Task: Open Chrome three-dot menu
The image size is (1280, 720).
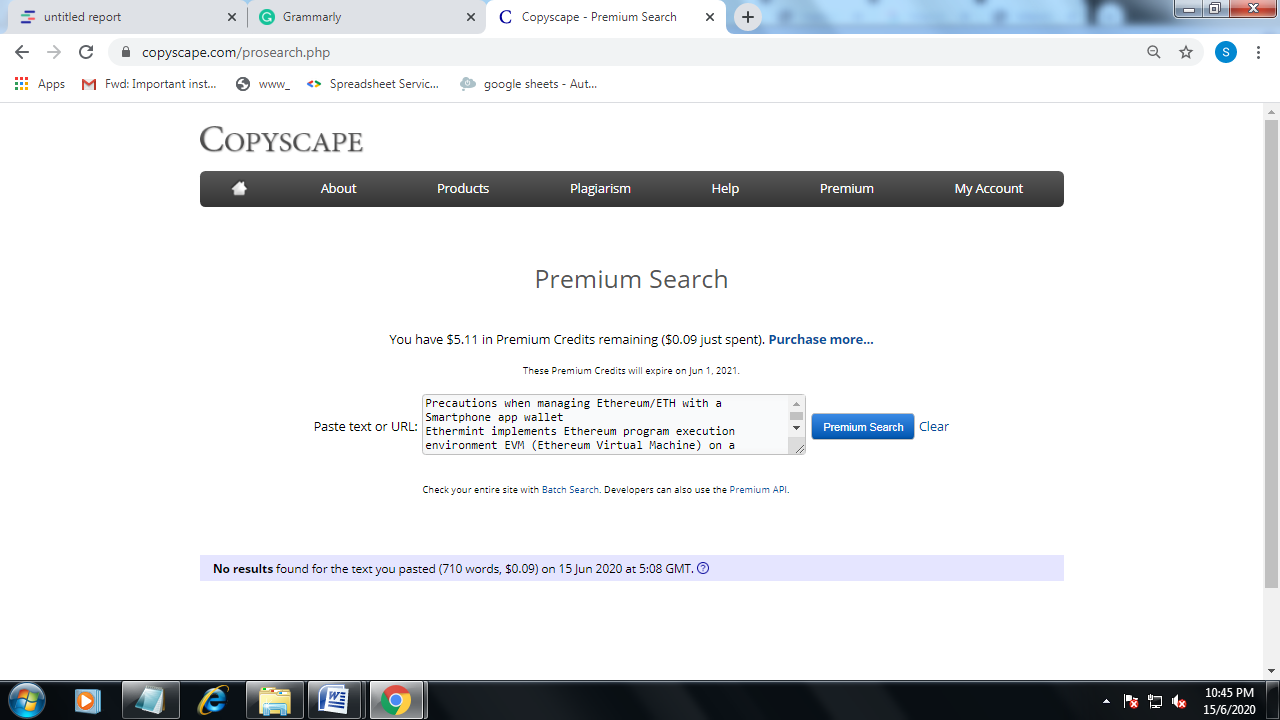Action: point(1258,52)
